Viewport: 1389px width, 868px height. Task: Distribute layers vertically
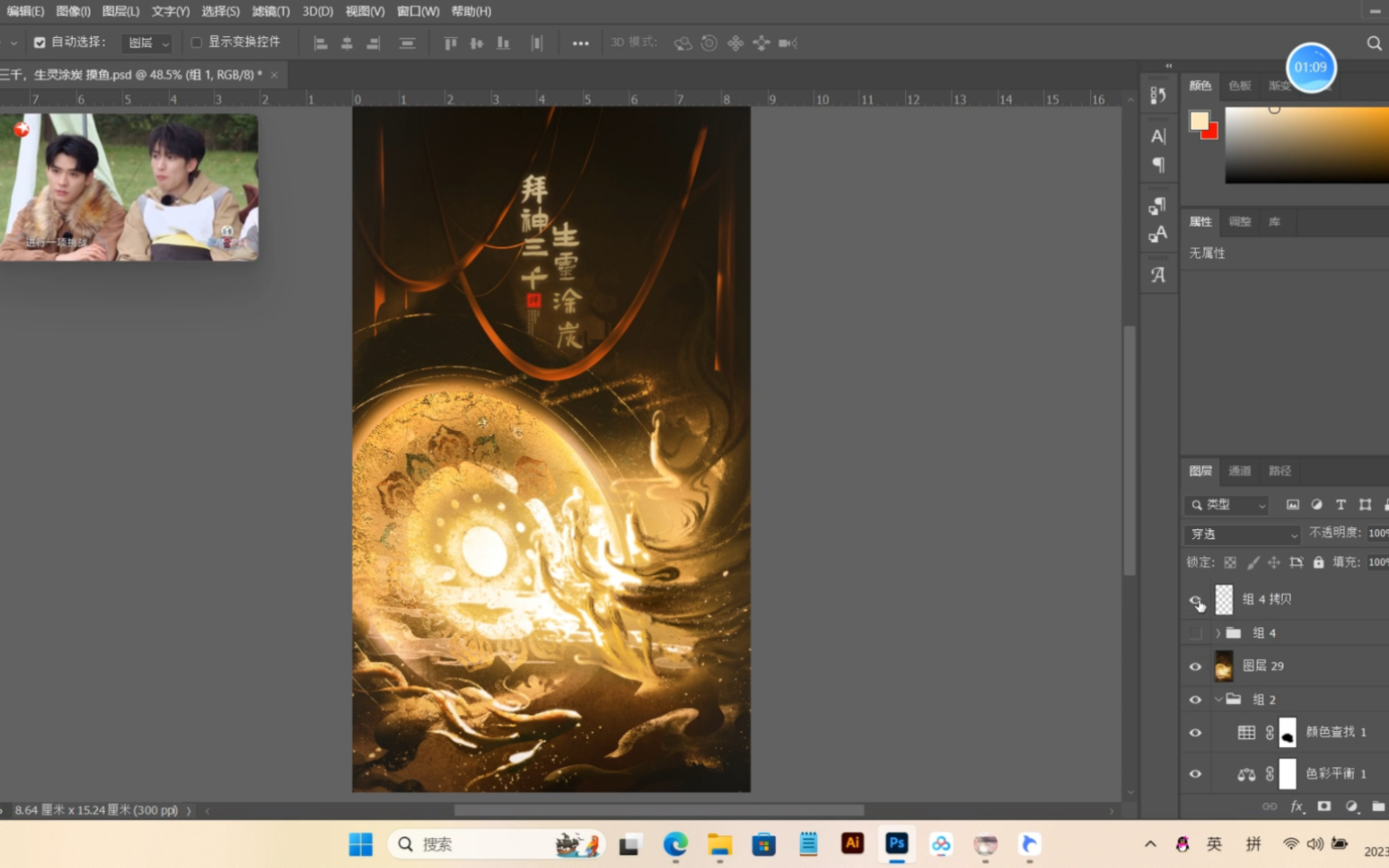click(x=407, y=43)
